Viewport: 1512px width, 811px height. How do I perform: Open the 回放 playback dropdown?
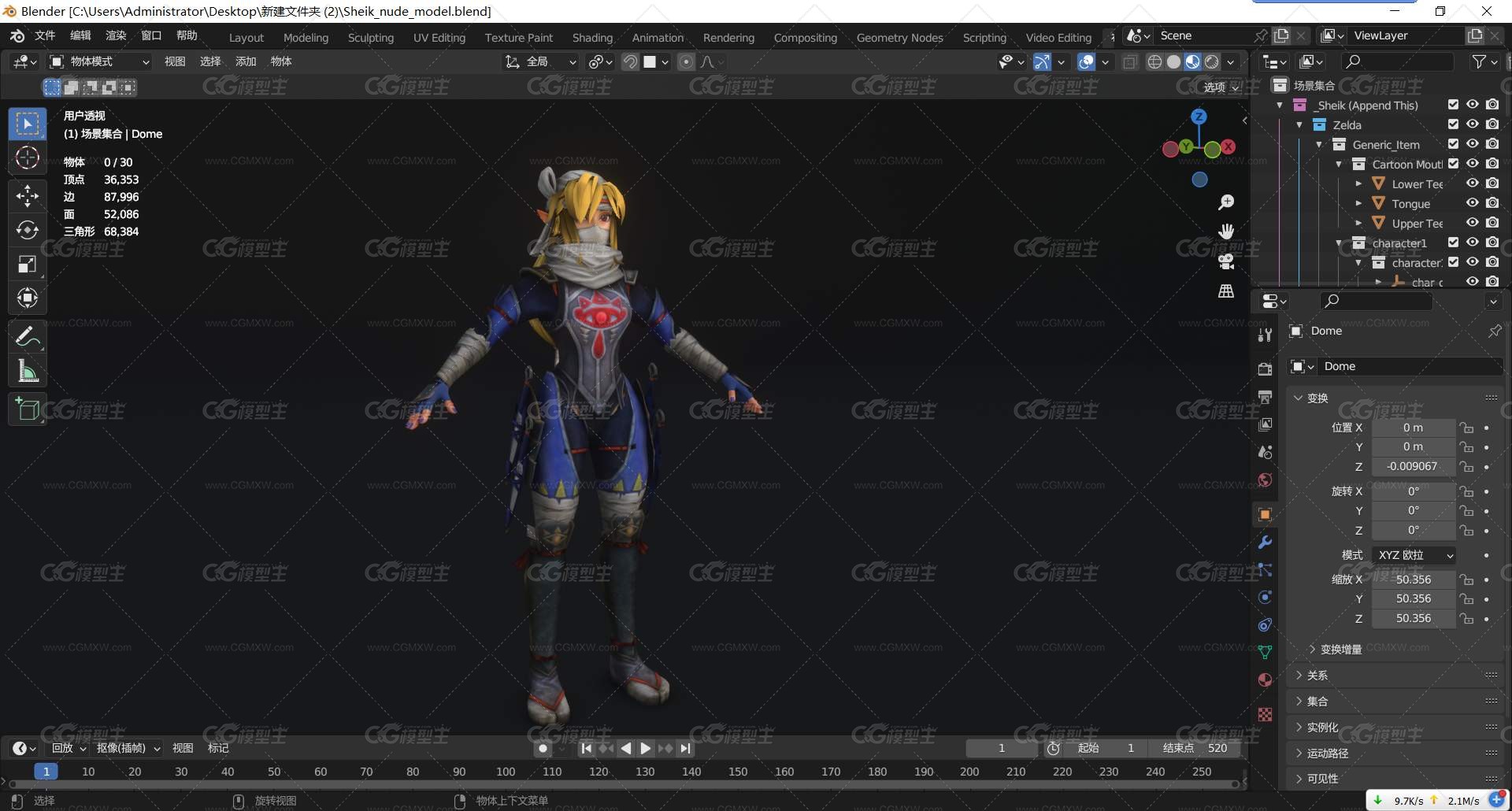click(69, 748)
